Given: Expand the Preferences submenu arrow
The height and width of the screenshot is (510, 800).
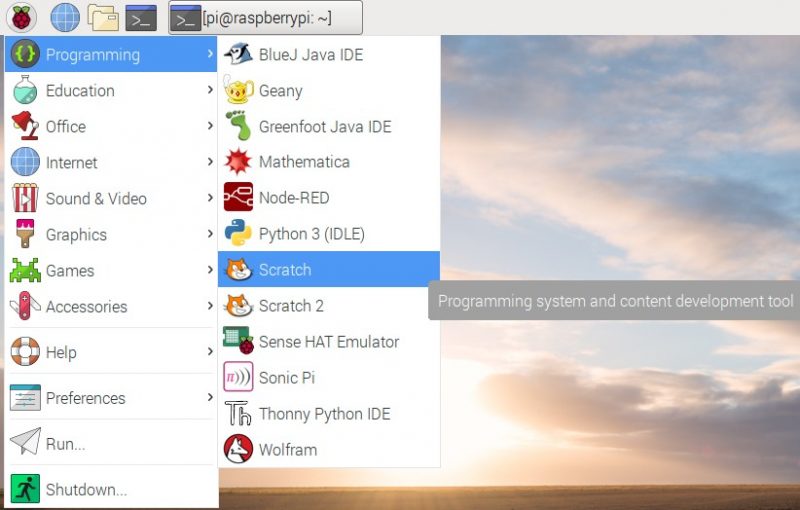Looking at the screenshot, I should point(210,398).
